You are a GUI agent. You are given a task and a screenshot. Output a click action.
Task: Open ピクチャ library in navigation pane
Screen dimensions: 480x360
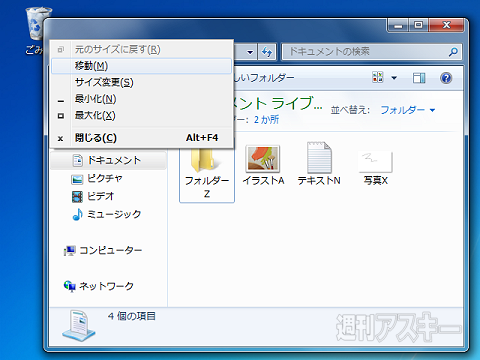[x=97, y=178]
